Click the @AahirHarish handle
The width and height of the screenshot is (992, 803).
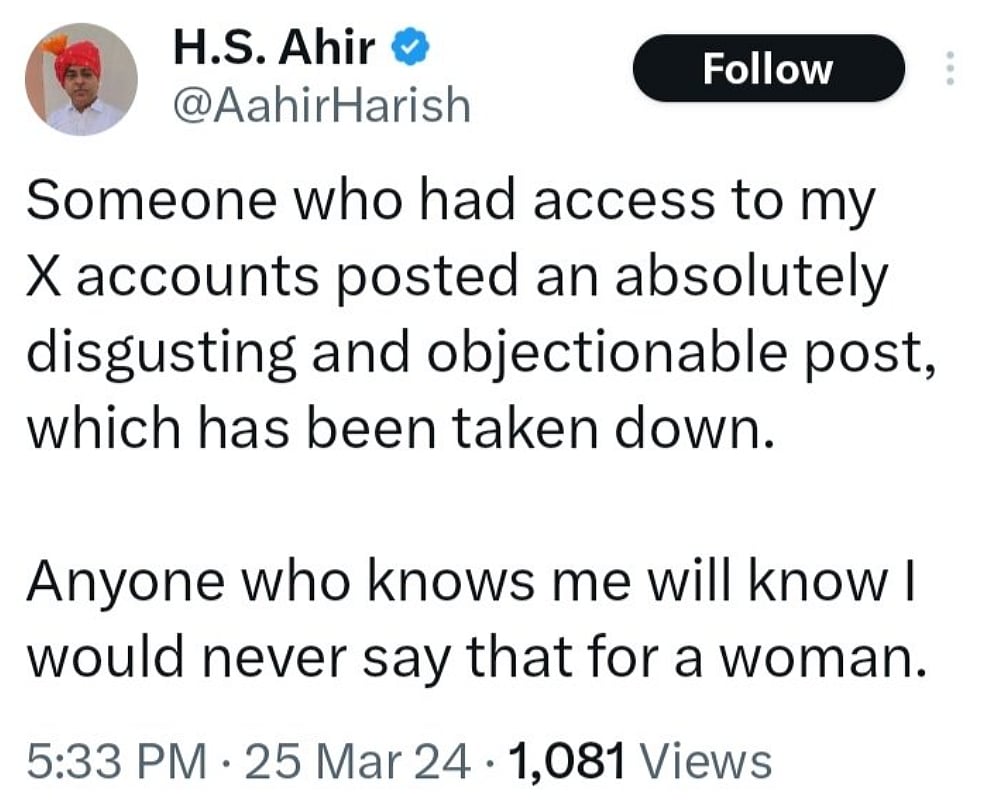(x=321, y=104)
